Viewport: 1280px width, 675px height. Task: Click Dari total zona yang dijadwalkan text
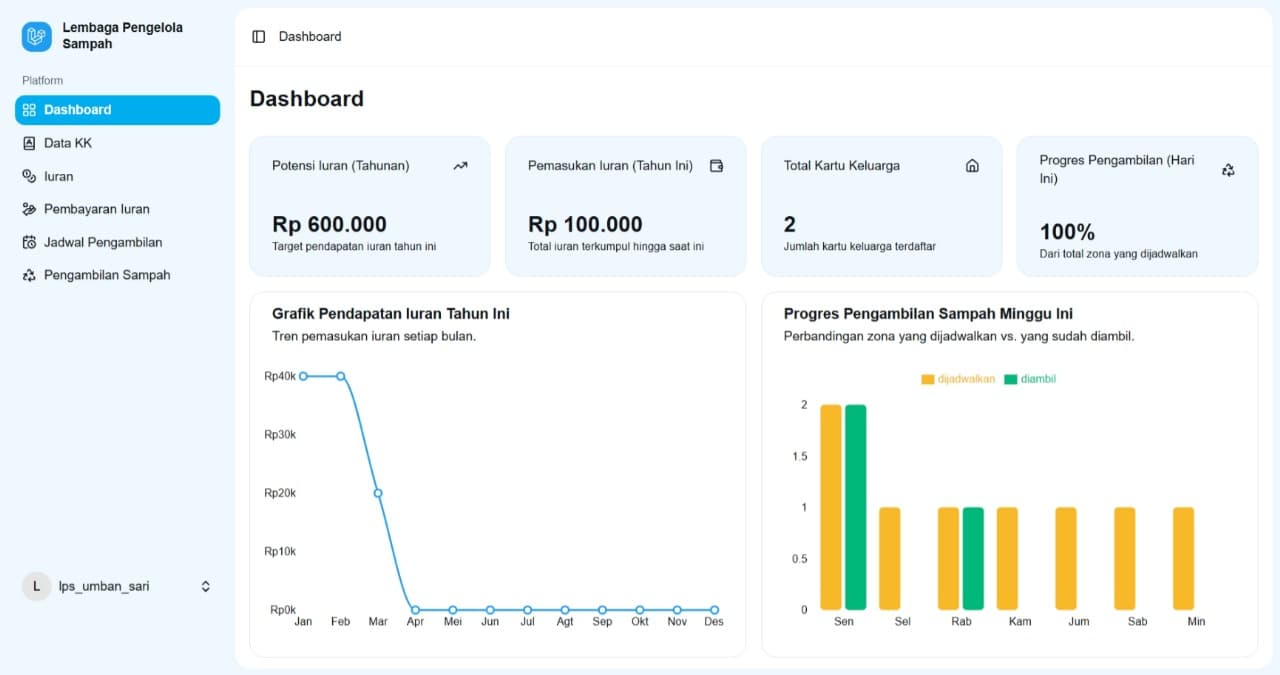click(x=1118, y=254)
